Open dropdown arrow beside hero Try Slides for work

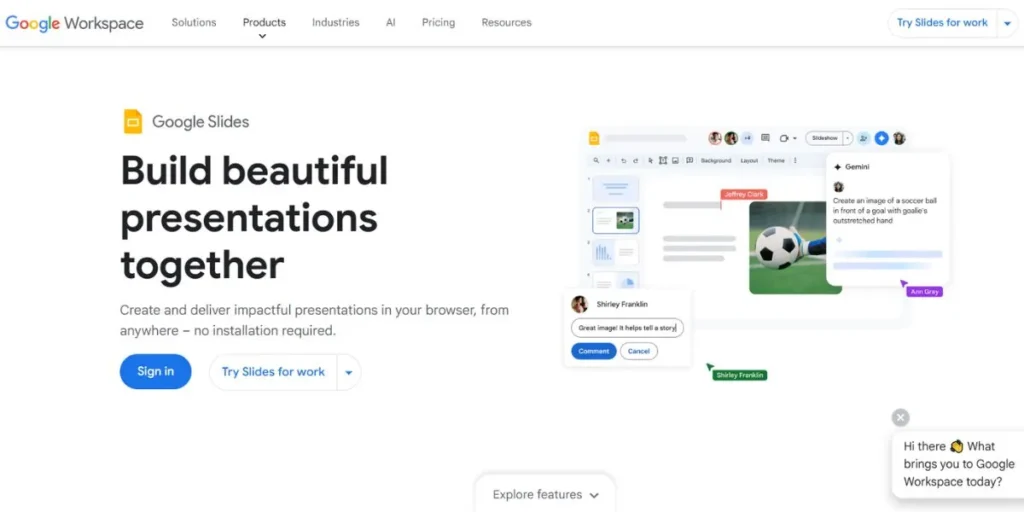(349, 372)
